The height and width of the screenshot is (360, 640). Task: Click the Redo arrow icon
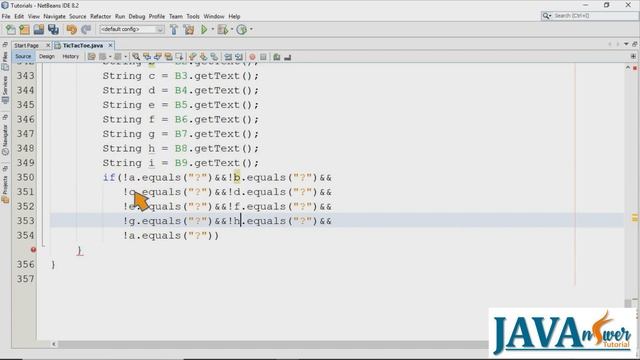pos(86,29)
